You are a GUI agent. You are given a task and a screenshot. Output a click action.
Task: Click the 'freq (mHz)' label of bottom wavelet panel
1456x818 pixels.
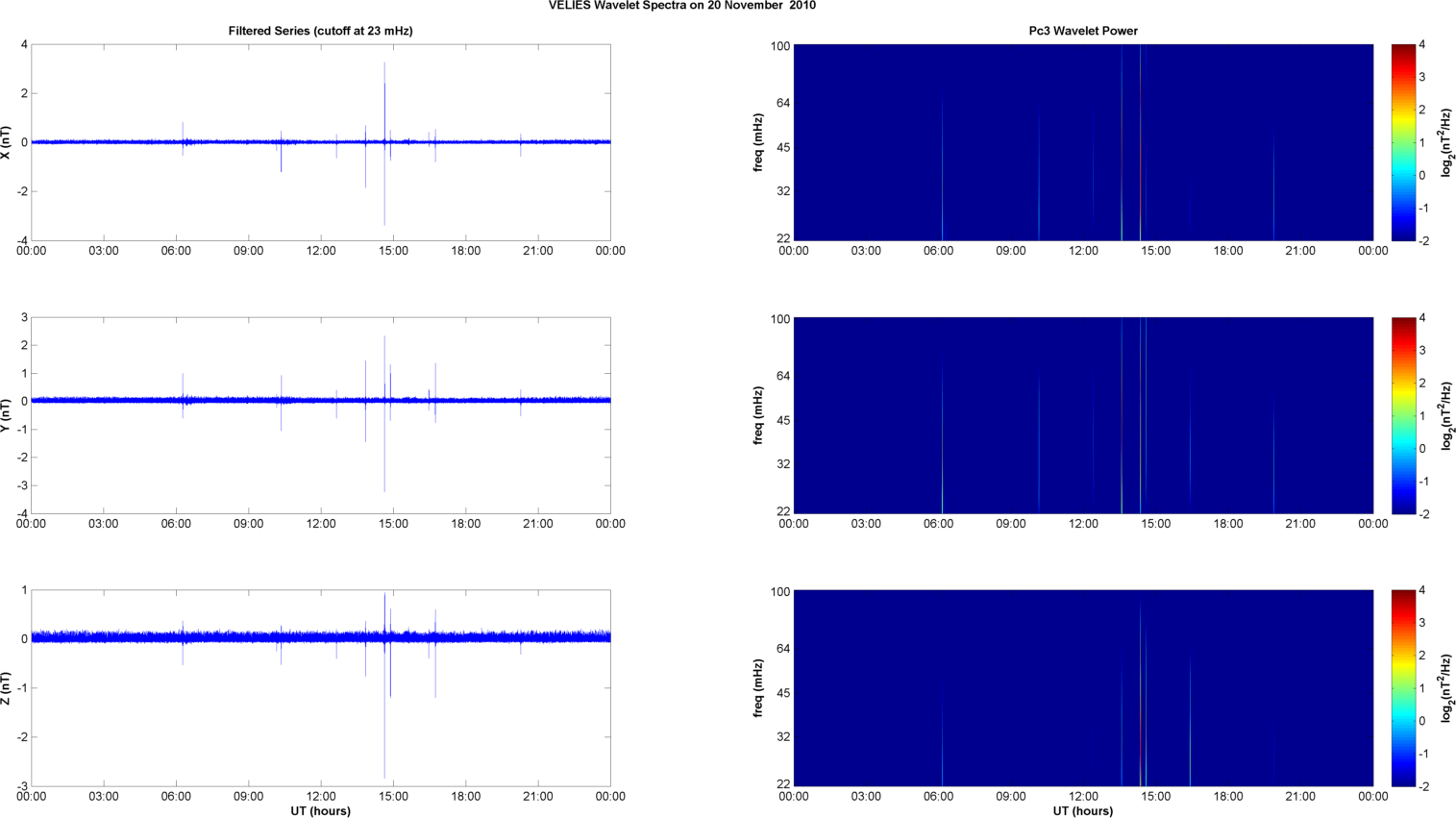(x=758, y=688)
